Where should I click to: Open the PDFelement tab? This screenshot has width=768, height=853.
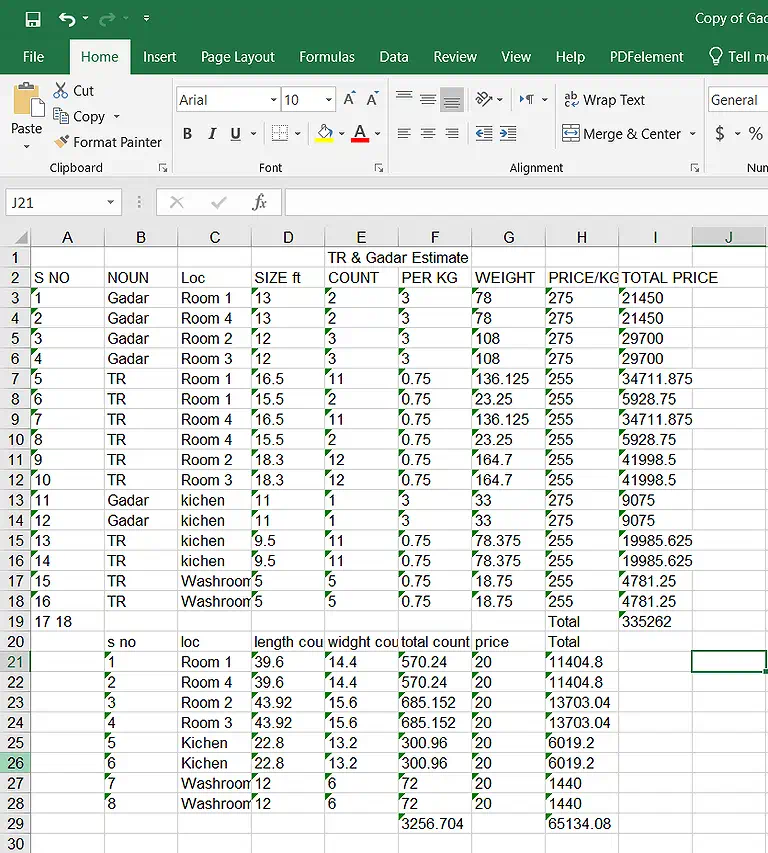pos(646,57)
